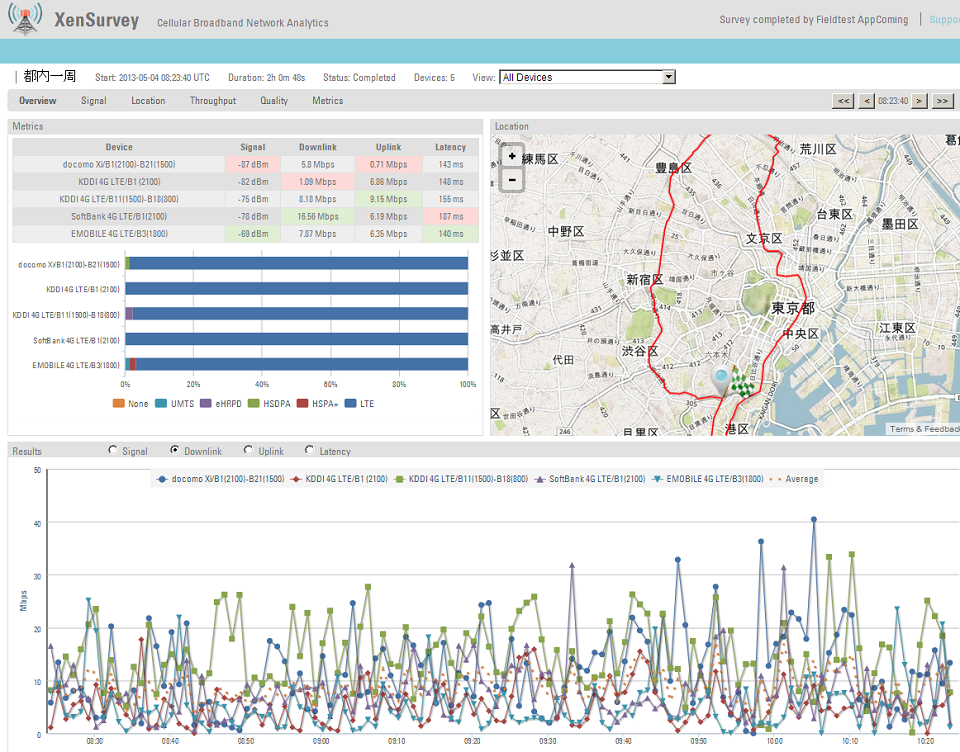Open the Location tab

pyautogui.click(x=148, y=101)
